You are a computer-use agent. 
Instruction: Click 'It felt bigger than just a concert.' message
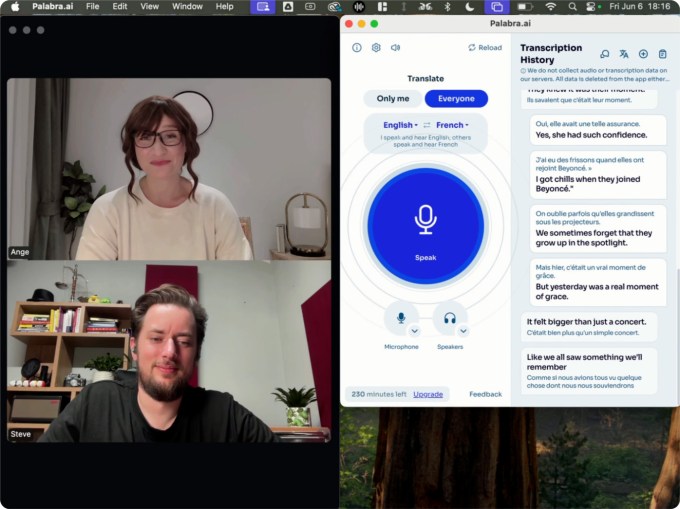[x=589, y=326]
